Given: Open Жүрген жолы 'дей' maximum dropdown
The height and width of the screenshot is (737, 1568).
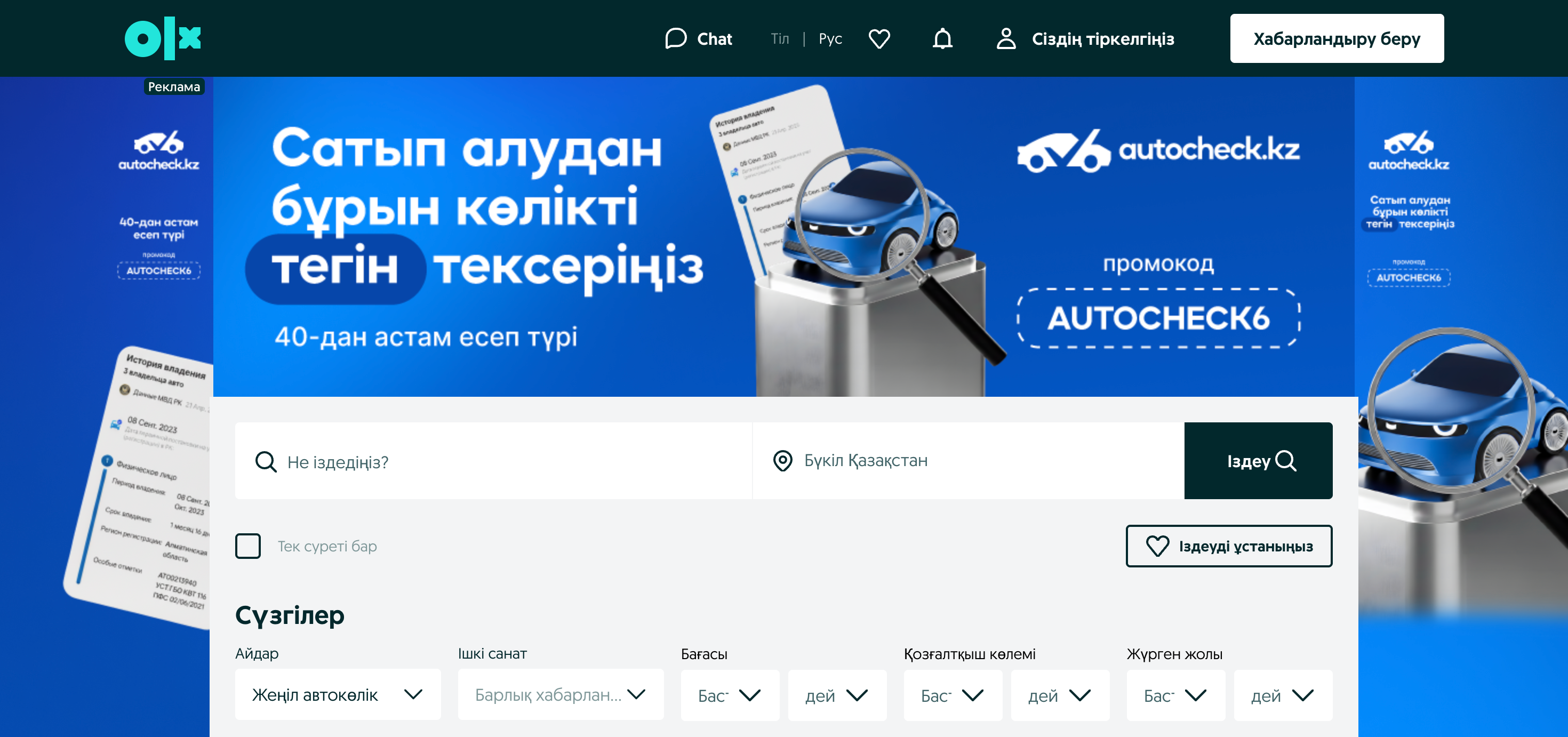Looking at the screenshot, I should (1282, 695).
